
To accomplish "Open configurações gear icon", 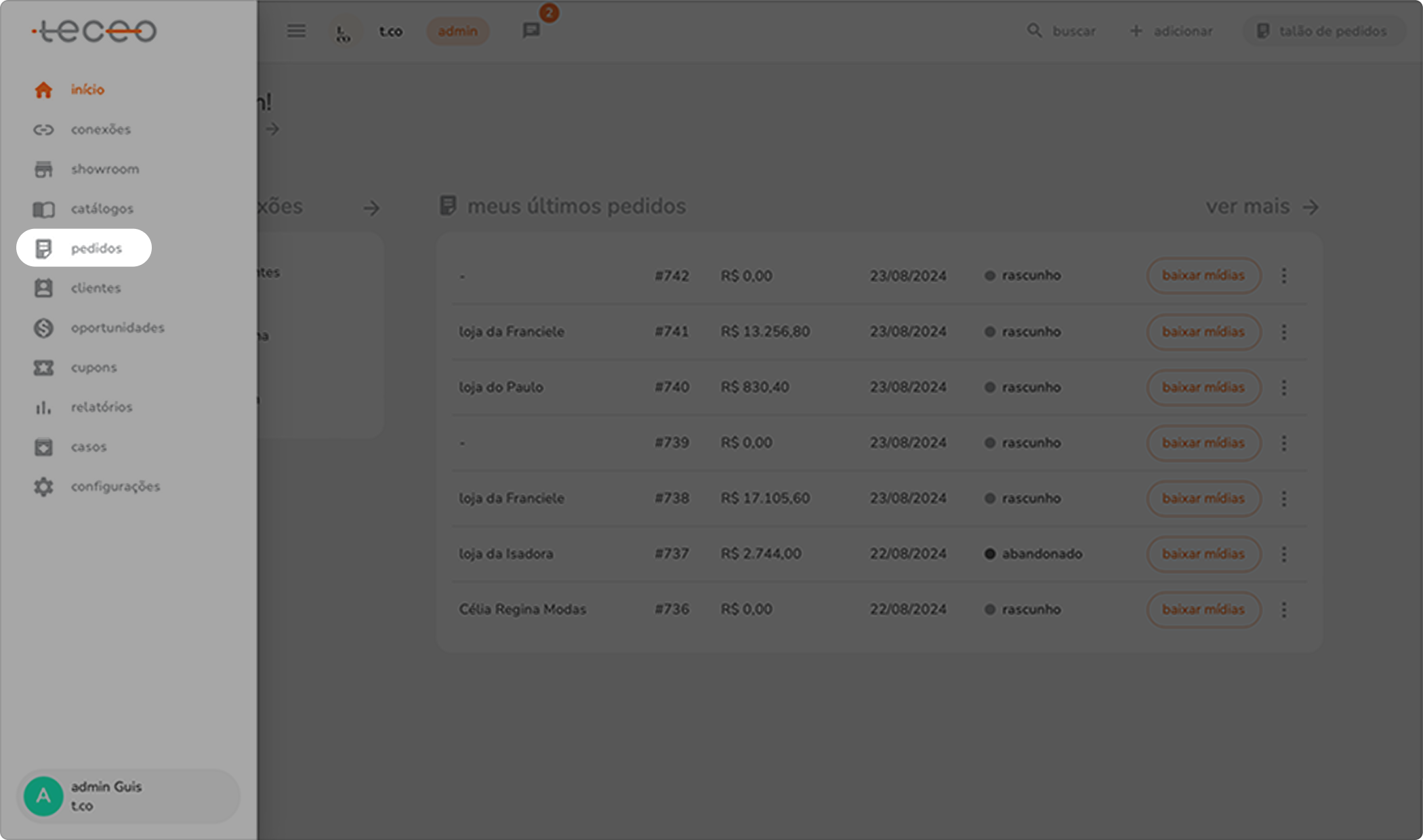I will [x=43, y=486].
